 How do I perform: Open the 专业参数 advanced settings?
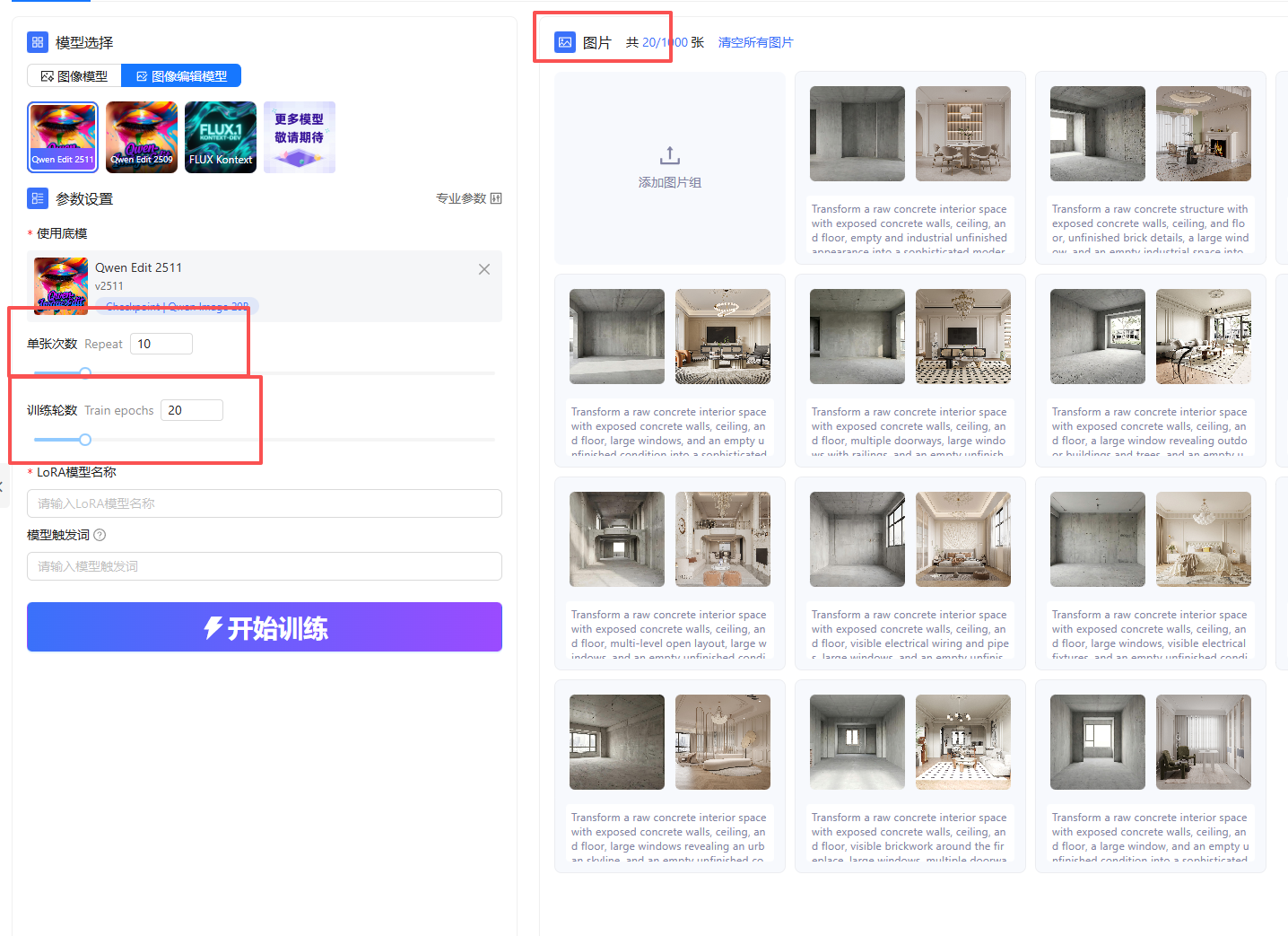[469, 198]
